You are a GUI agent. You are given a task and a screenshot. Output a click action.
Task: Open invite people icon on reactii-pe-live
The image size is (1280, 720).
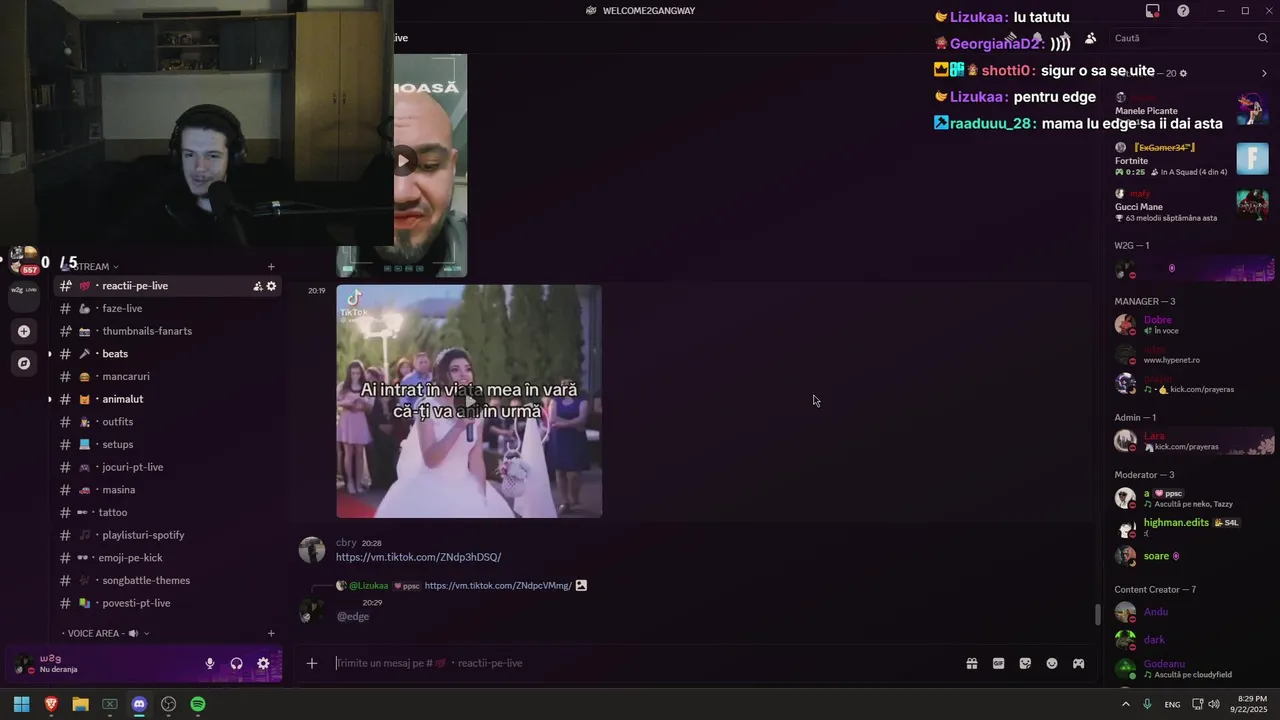tap(258, 286)
